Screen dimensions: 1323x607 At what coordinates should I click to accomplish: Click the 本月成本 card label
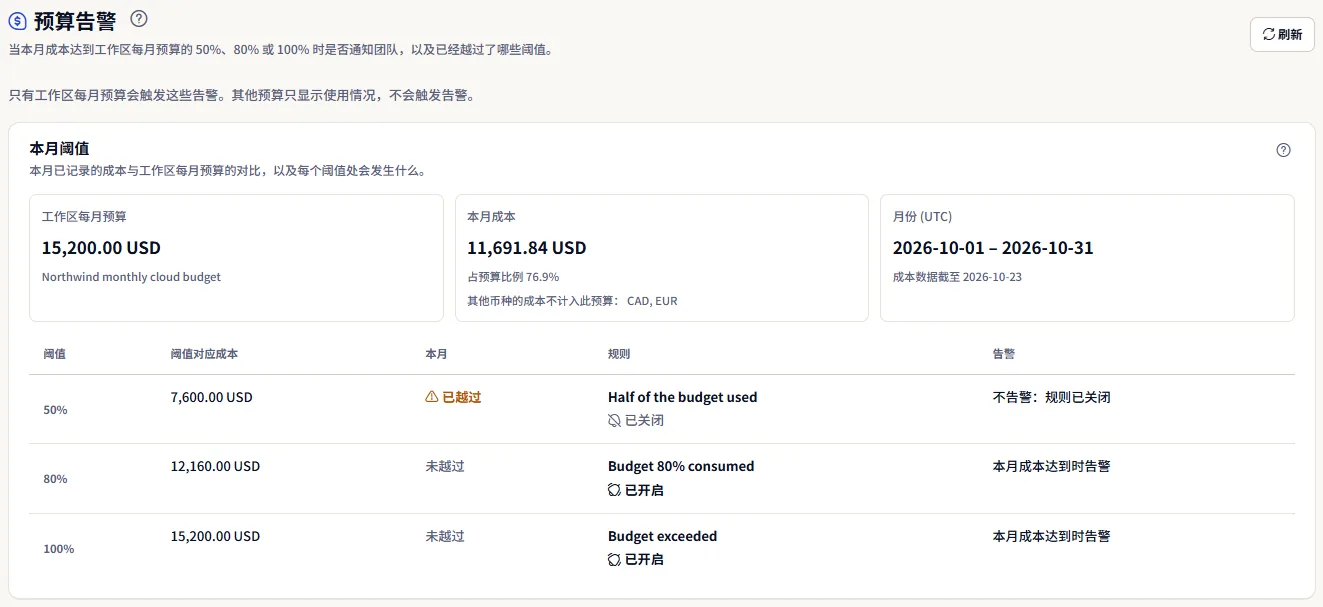(491, 216)
